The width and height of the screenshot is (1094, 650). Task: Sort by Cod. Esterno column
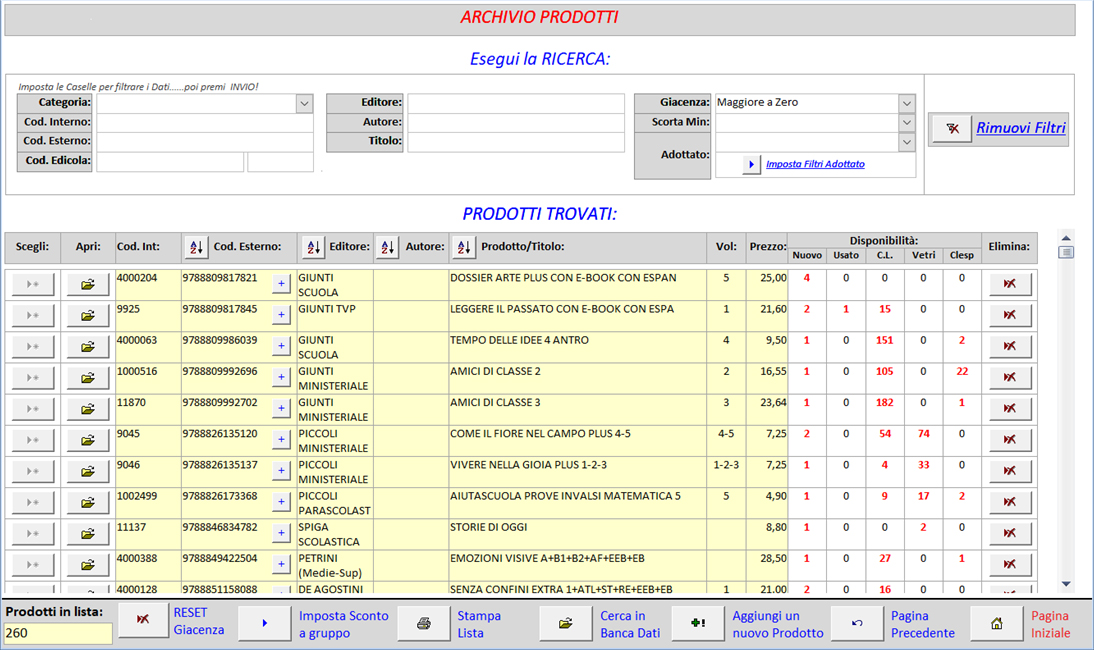pos(196,247)
